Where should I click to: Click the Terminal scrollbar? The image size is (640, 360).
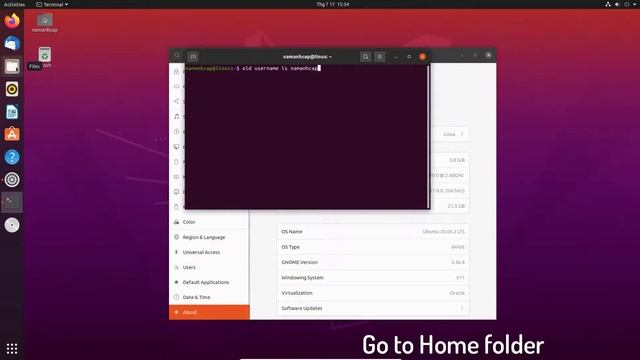tap(428, 137)
